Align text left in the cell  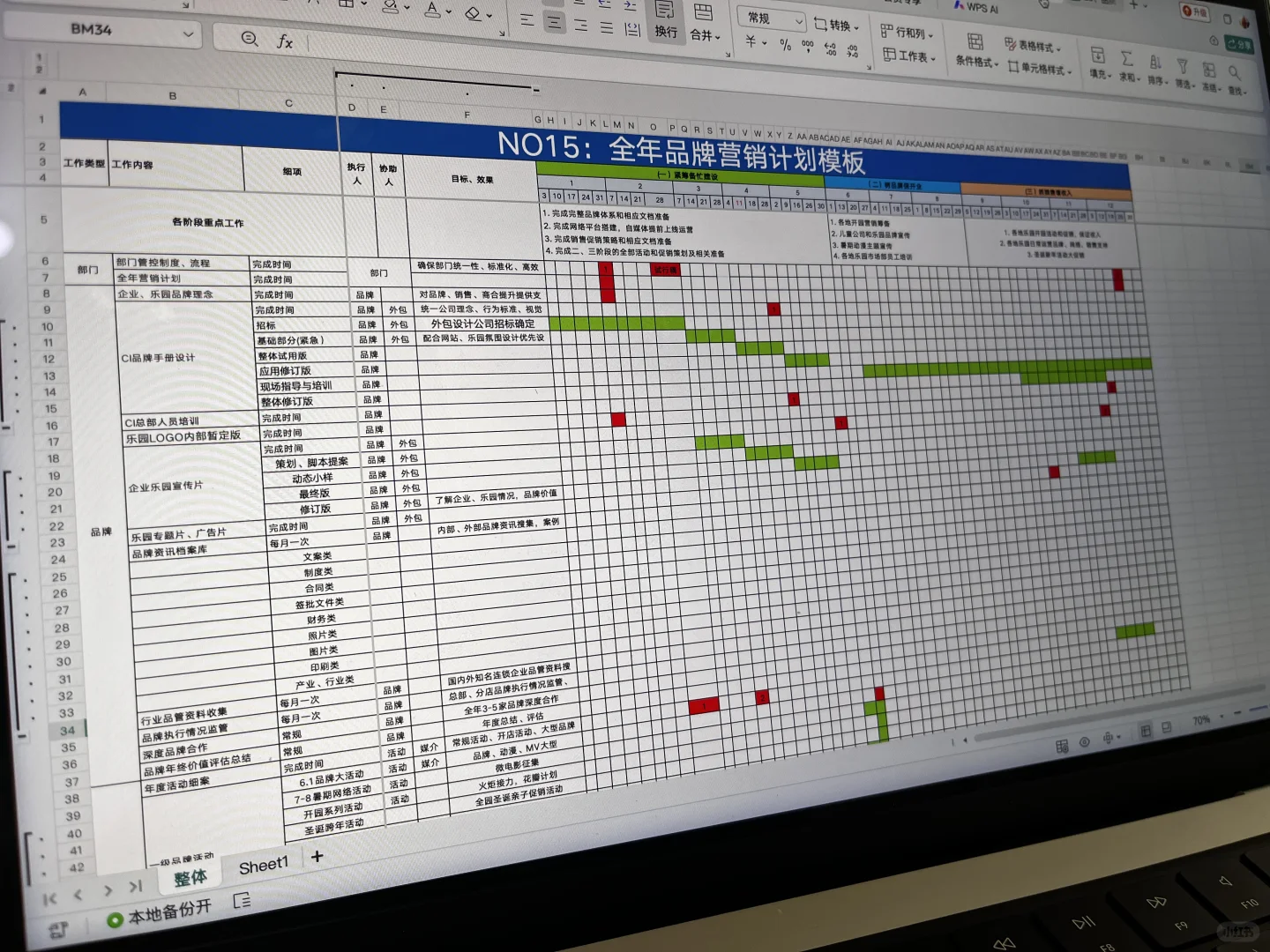[527, 19]
